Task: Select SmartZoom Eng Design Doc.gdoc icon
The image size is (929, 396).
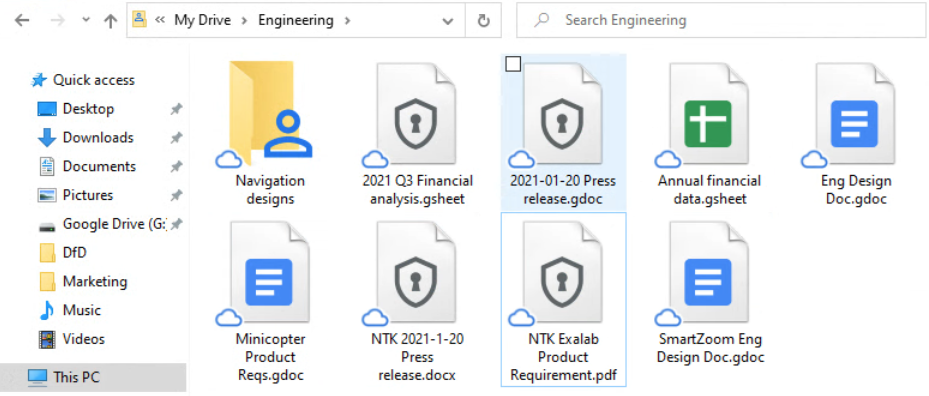Action: click(708, 272)
